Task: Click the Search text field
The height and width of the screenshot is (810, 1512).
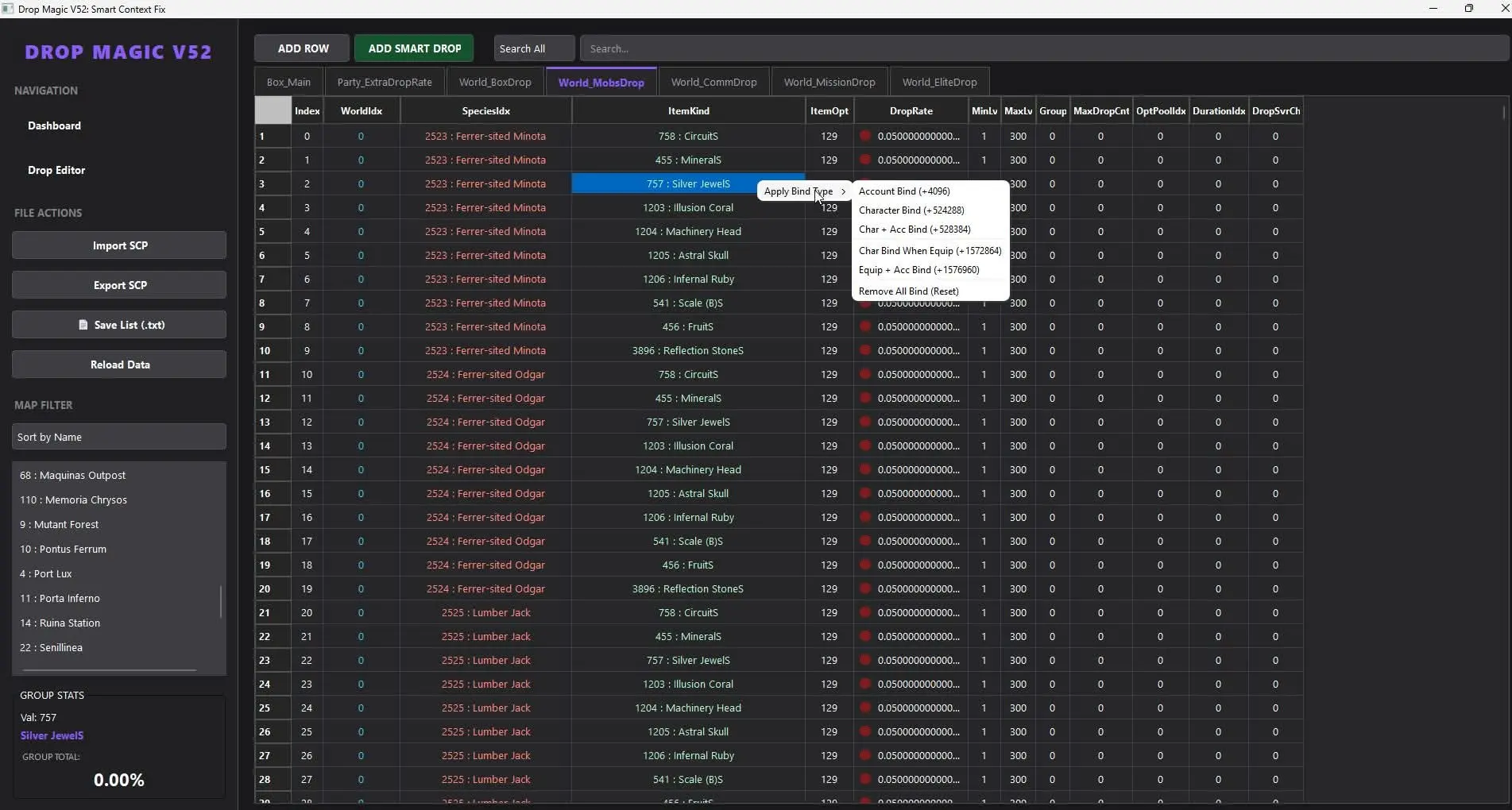Action: click(x=1044, y=48)
